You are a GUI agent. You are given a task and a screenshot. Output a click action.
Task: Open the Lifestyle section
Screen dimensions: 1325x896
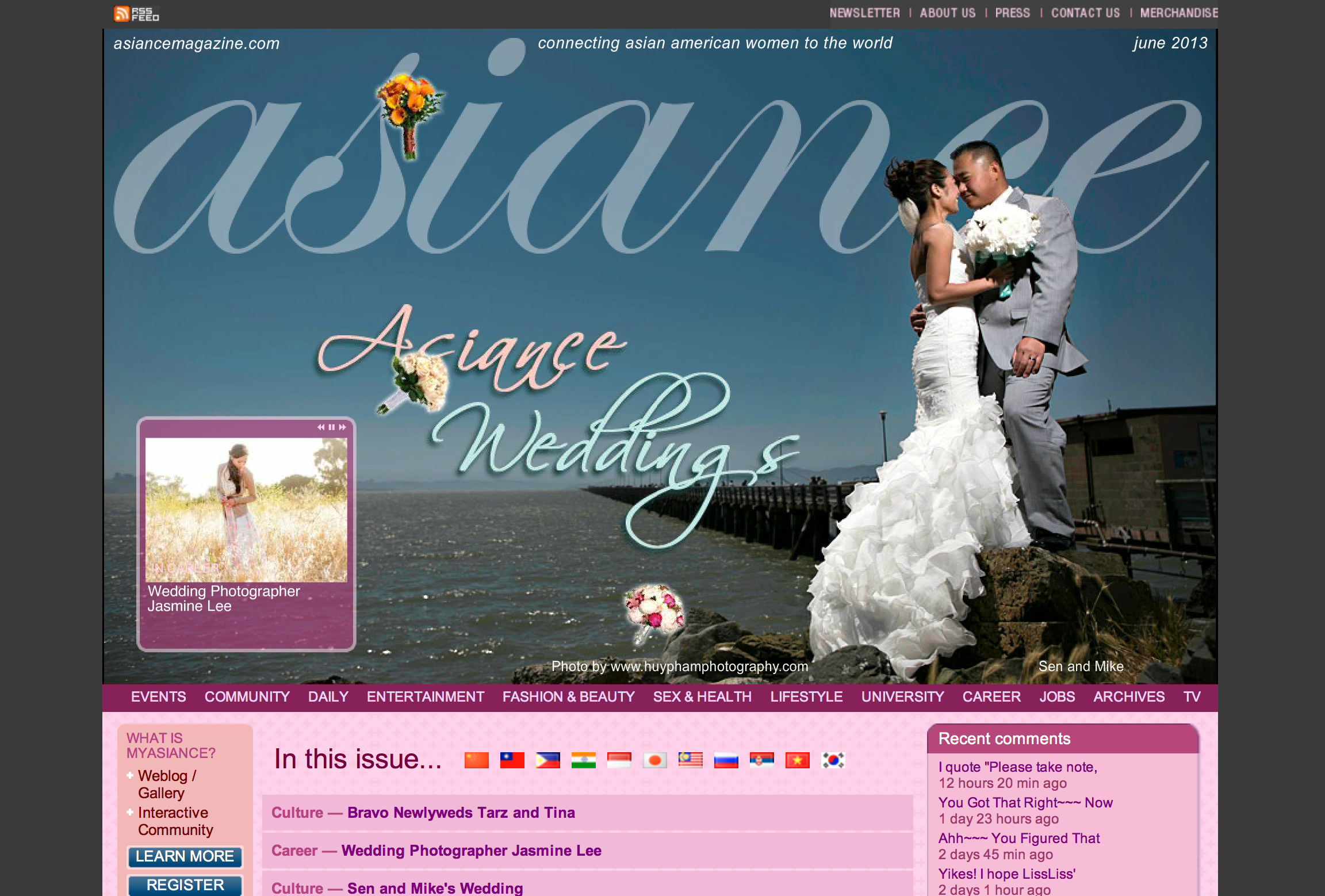[x=806, y=696]
